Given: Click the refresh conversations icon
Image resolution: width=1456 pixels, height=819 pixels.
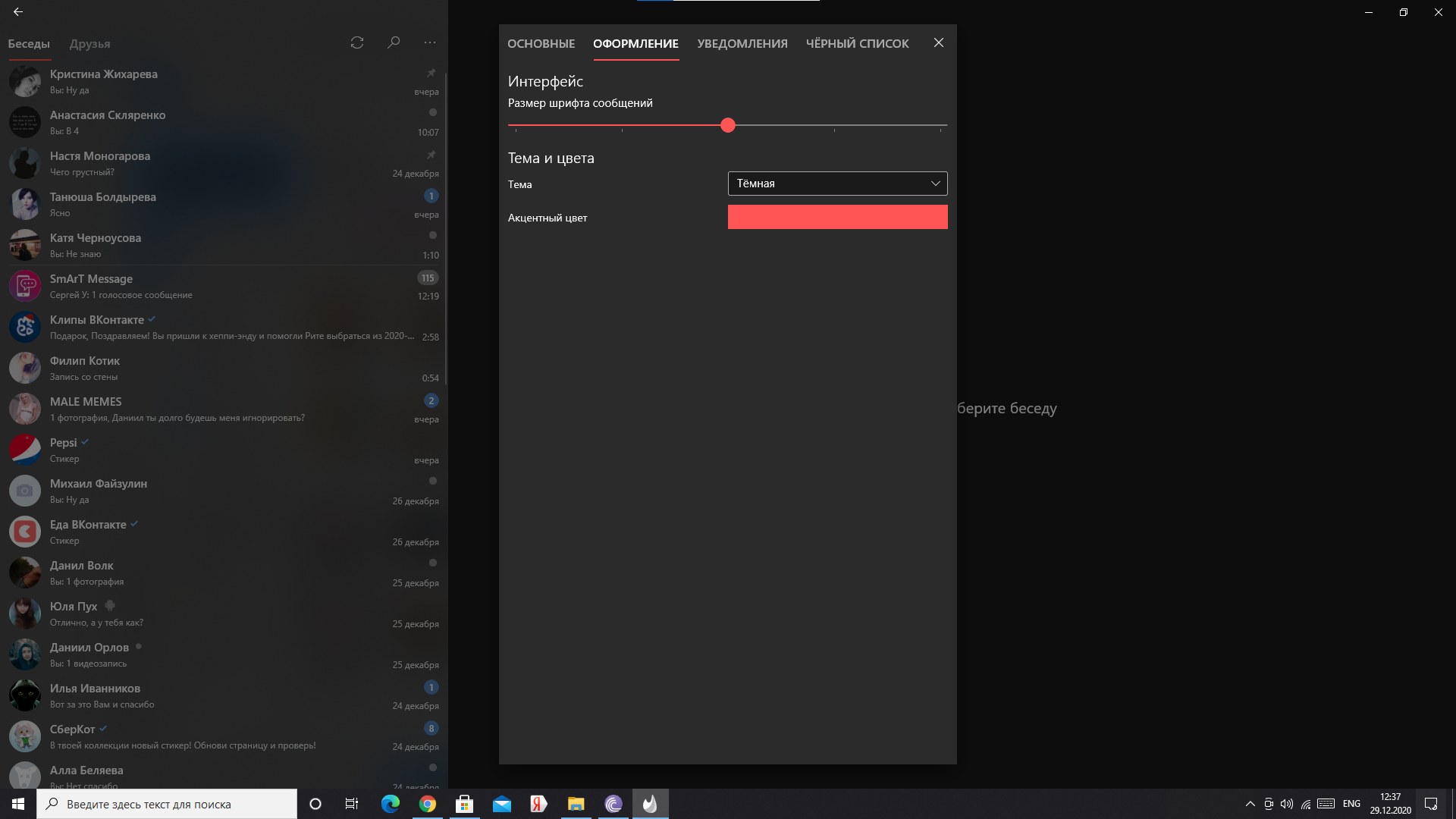Looking at the screenshot, I should pos(357,42).
